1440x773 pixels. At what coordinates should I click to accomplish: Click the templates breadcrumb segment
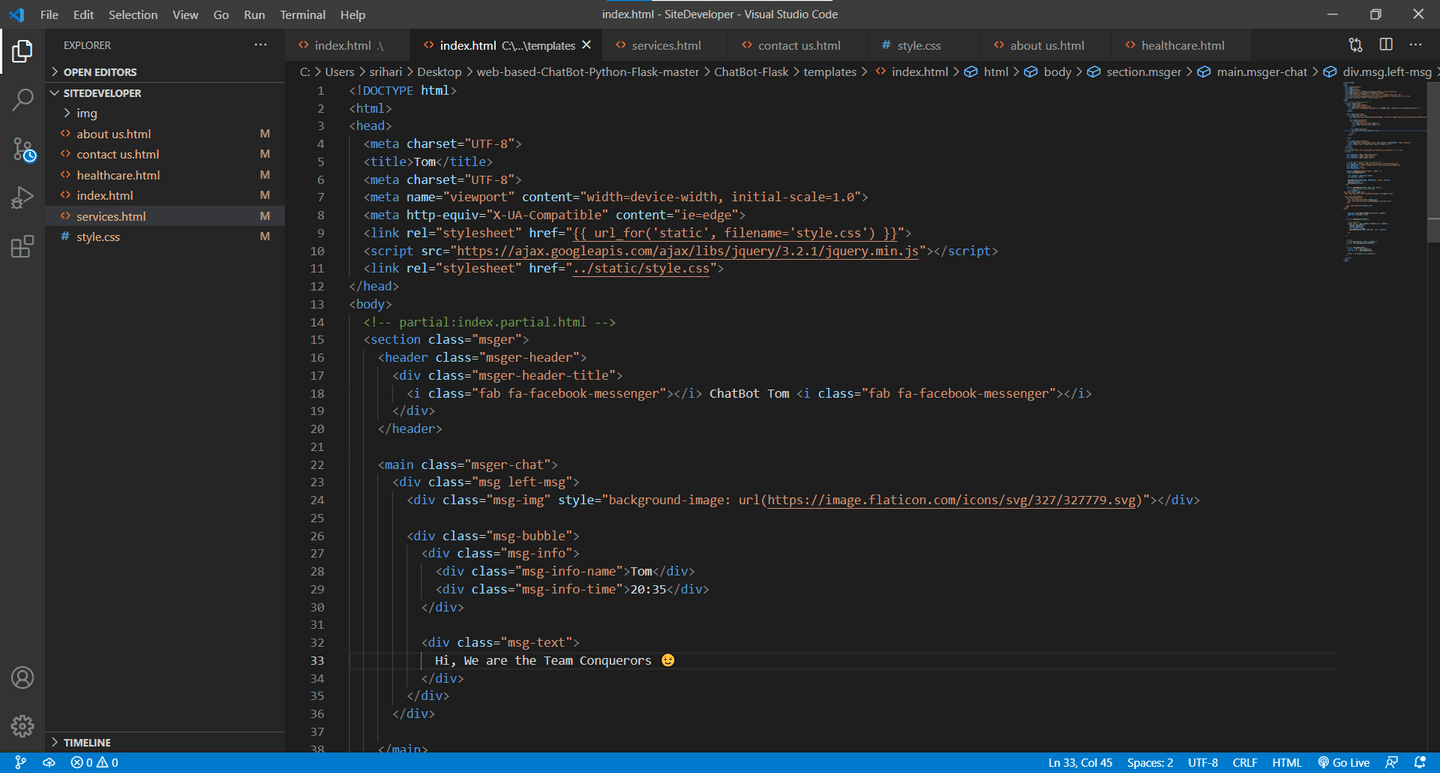click(x=830, y=72)
